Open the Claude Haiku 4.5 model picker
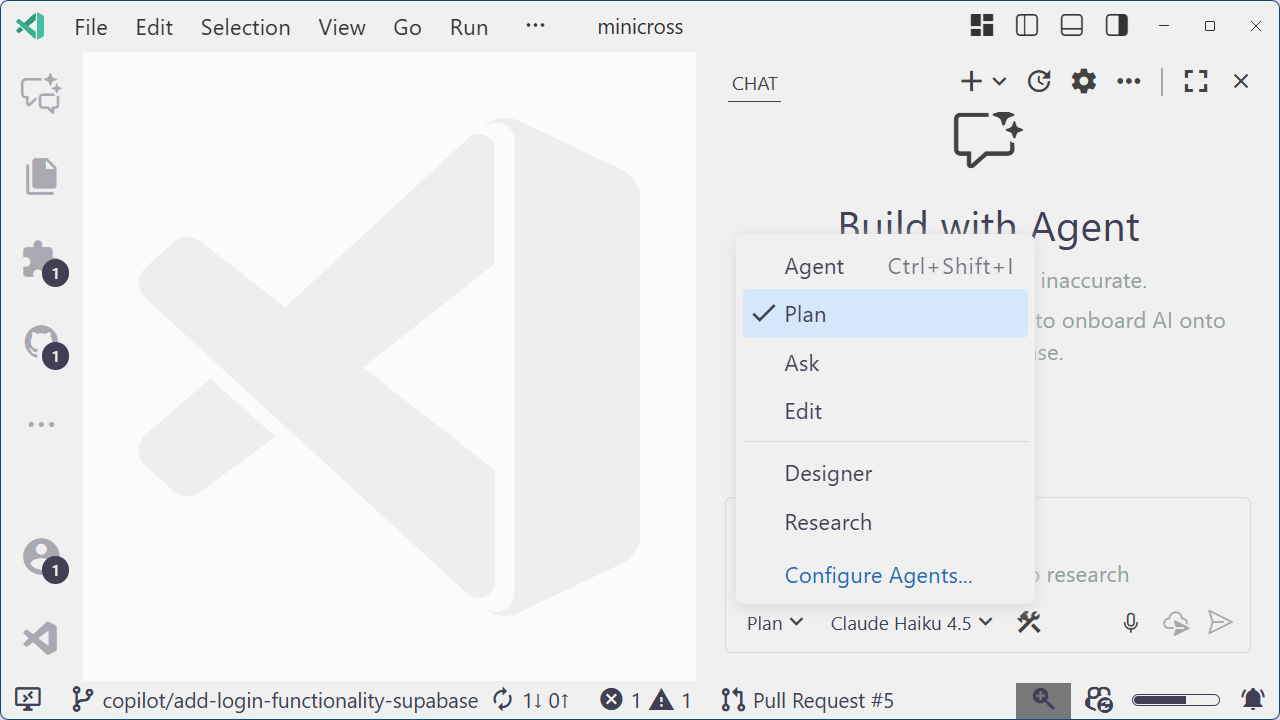The width and height of the screenshot is (1280, 720). (x=910, y=622)
